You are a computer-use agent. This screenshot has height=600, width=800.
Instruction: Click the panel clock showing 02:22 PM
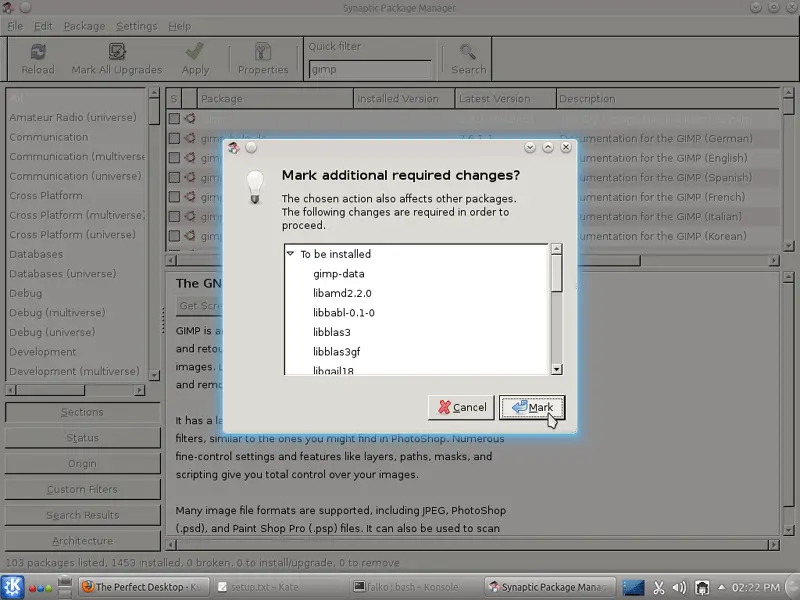(756, 587)
